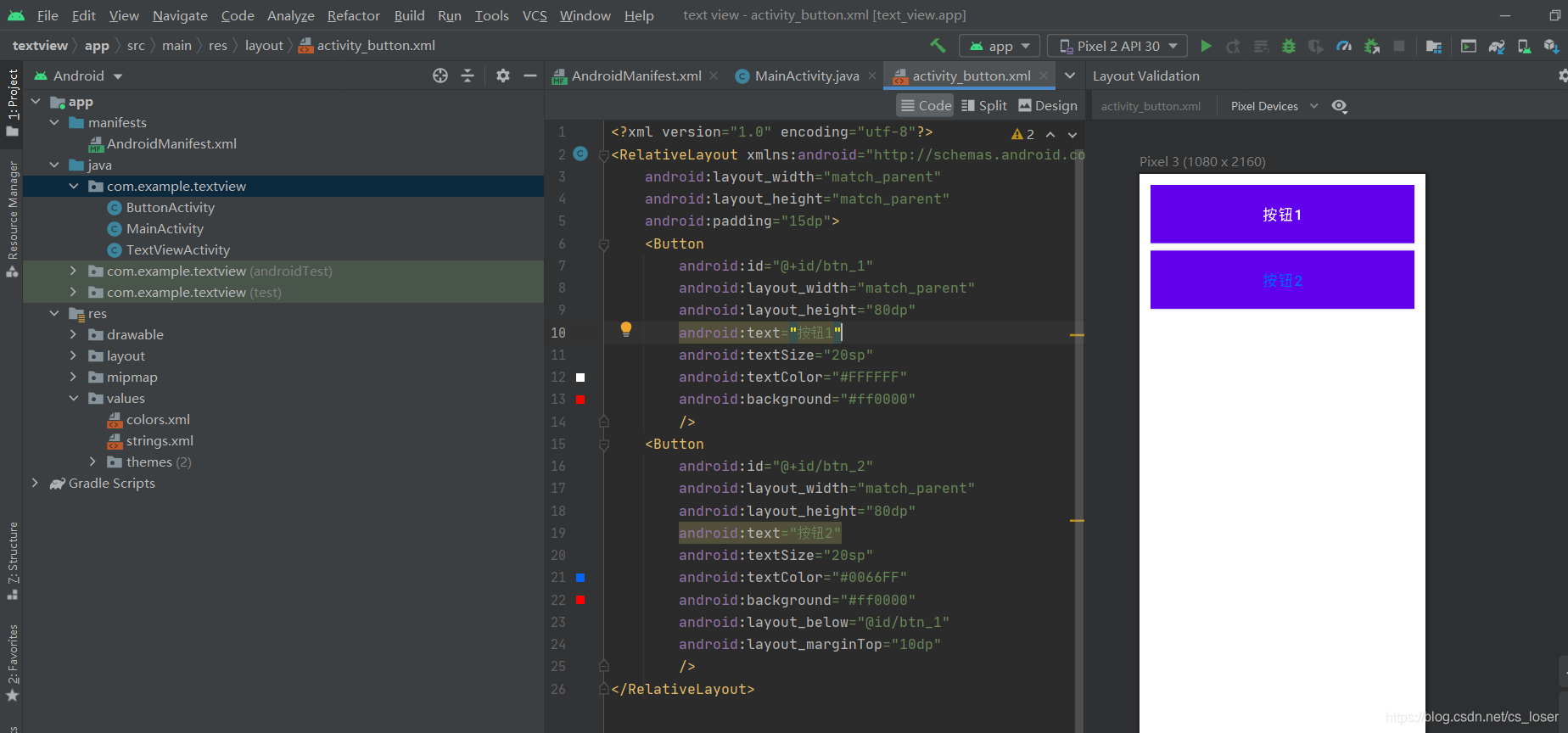This screenshot has width=1568, height=733.
Task: Run the app with the green play icon
Action: (1206, 46)
